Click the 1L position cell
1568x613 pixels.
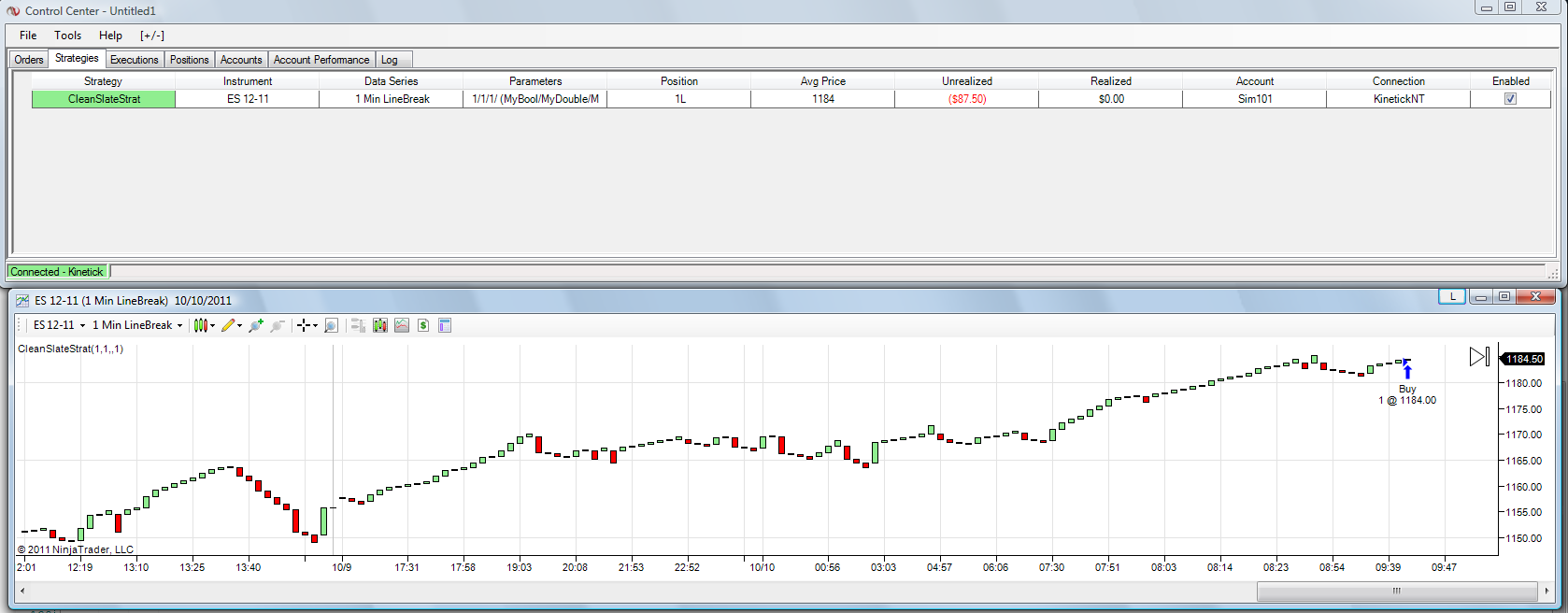[679, 99]
